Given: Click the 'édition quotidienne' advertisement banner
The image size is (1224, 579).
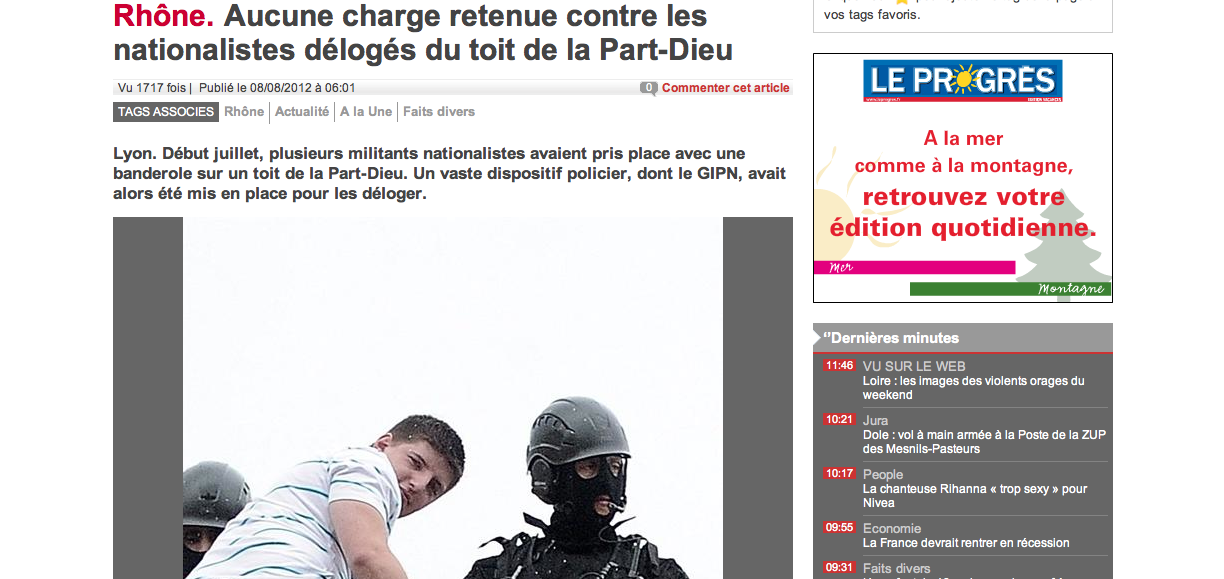Looking at the screenshot, I should click(963, 178).
